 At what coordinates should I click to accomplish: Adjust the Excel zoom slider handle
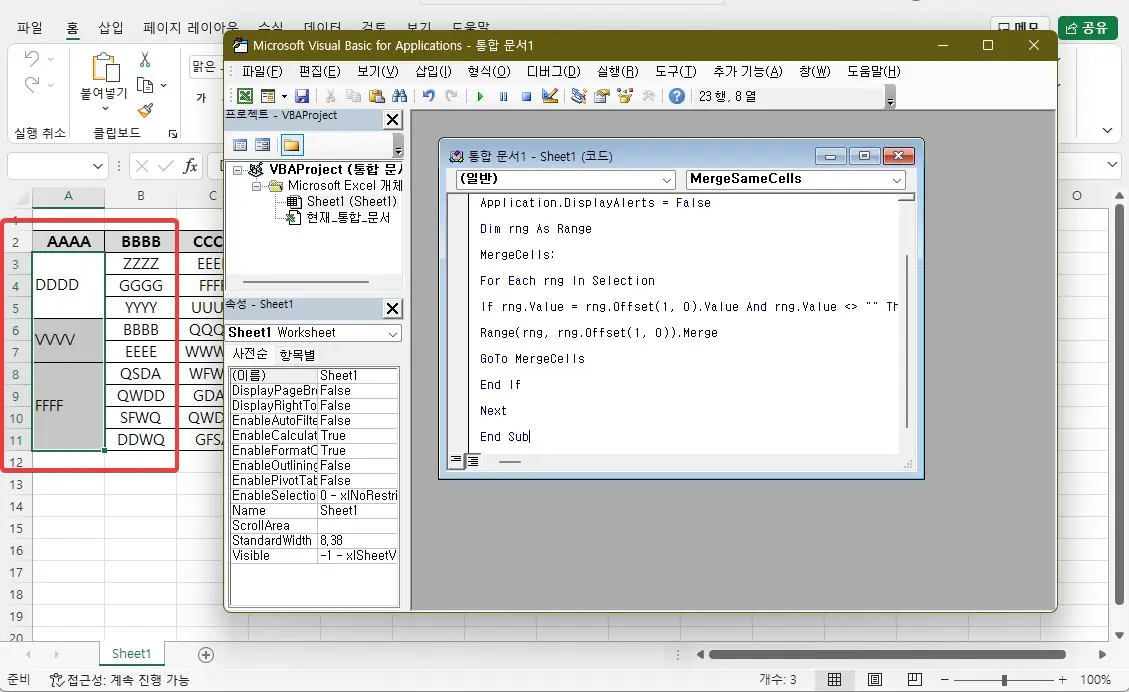point(1004,680)
